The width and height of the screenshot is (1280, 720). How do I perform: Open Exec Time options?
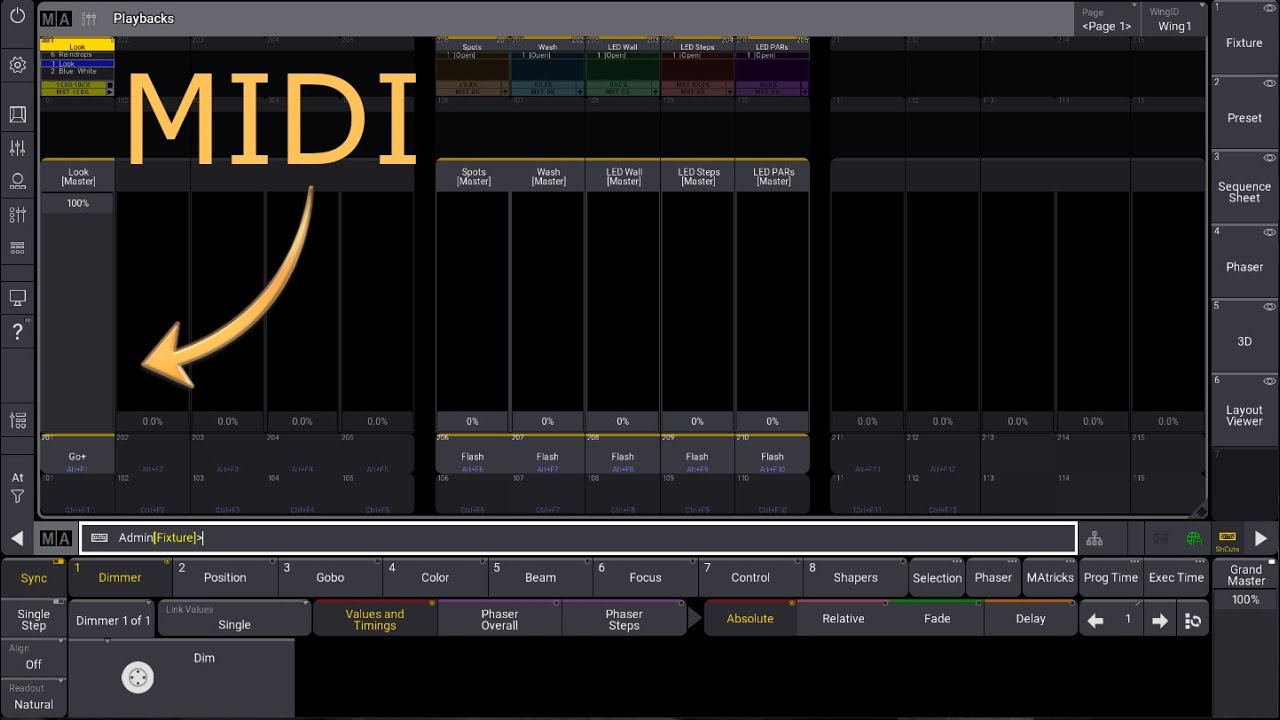pos(1176,578)
